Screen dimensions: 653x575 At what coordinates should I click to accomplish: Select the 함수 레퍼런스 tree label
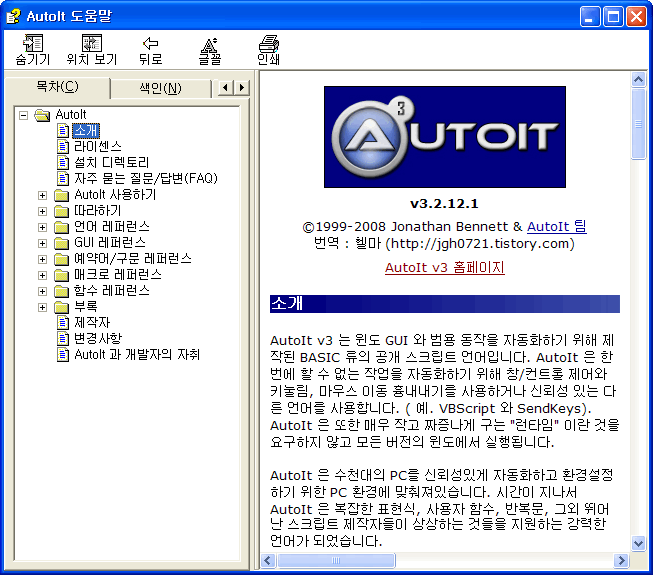tap(112, 291)
